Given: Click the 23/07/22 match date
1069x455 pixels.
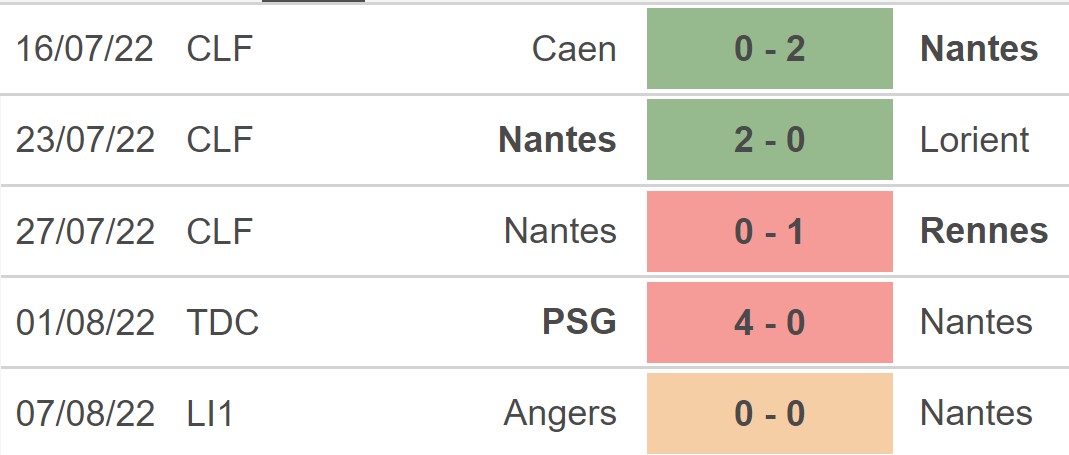Looking at the screenshot, I should [x=85, y=140].
